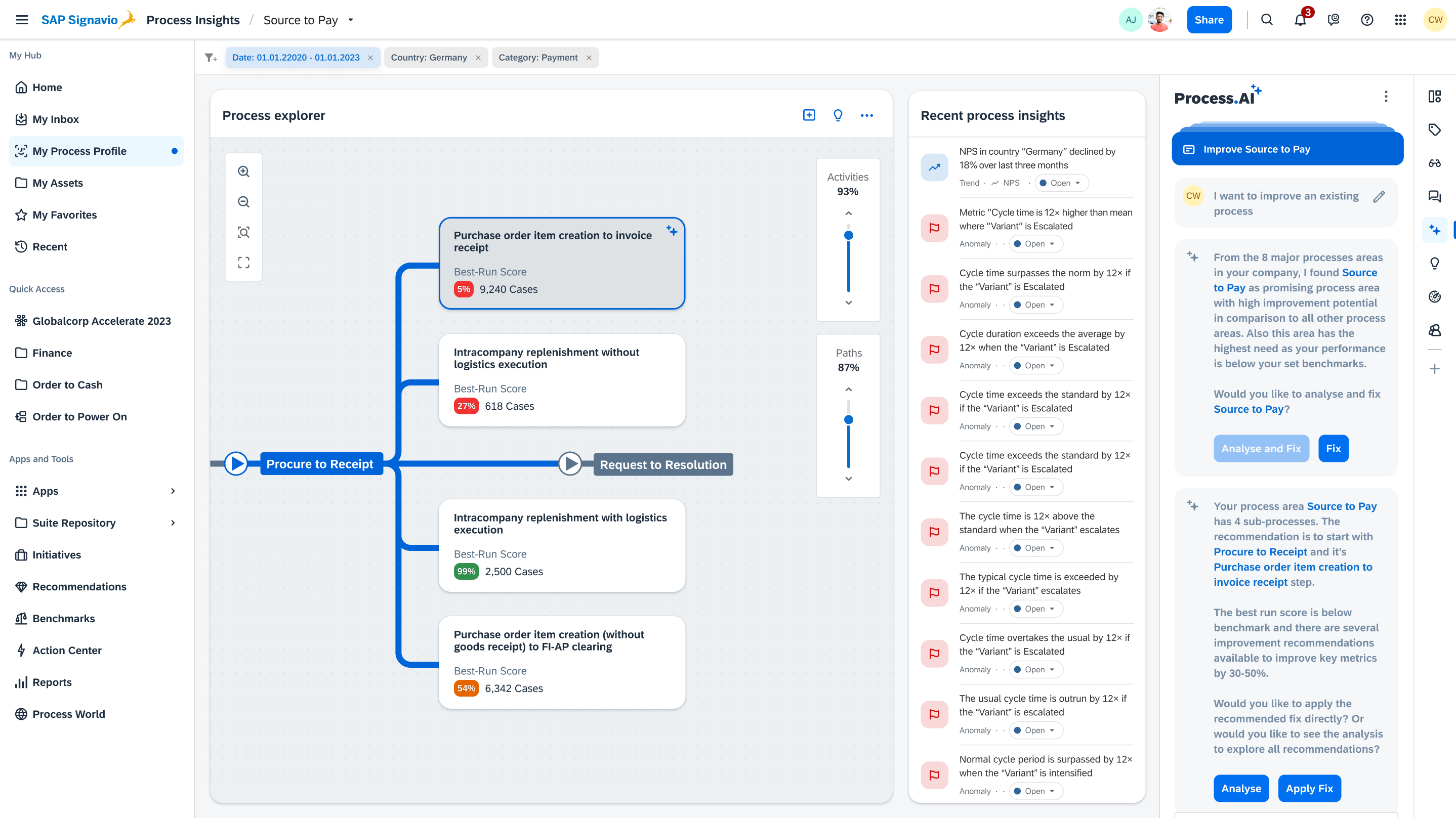This screenshot has width=1456, height=818.
Task: Play the Procure to Receipt node
Action: tap(236, 464)
